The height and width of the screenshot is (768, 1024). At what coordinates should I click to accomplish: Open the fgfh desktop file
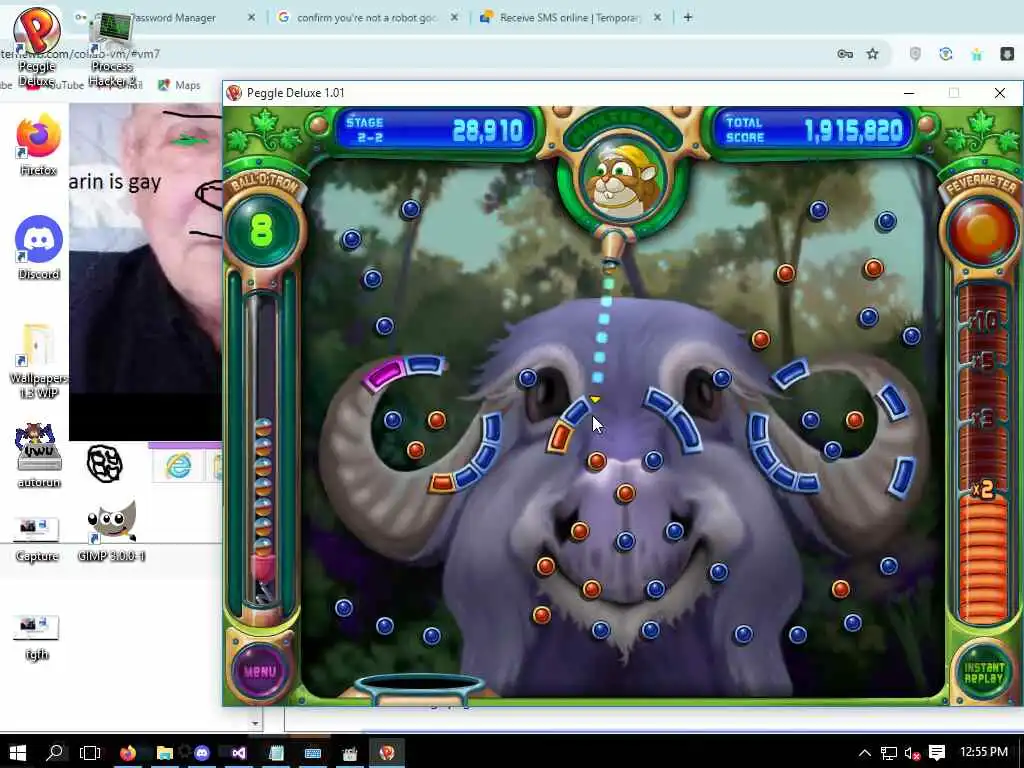click(37, 638)
